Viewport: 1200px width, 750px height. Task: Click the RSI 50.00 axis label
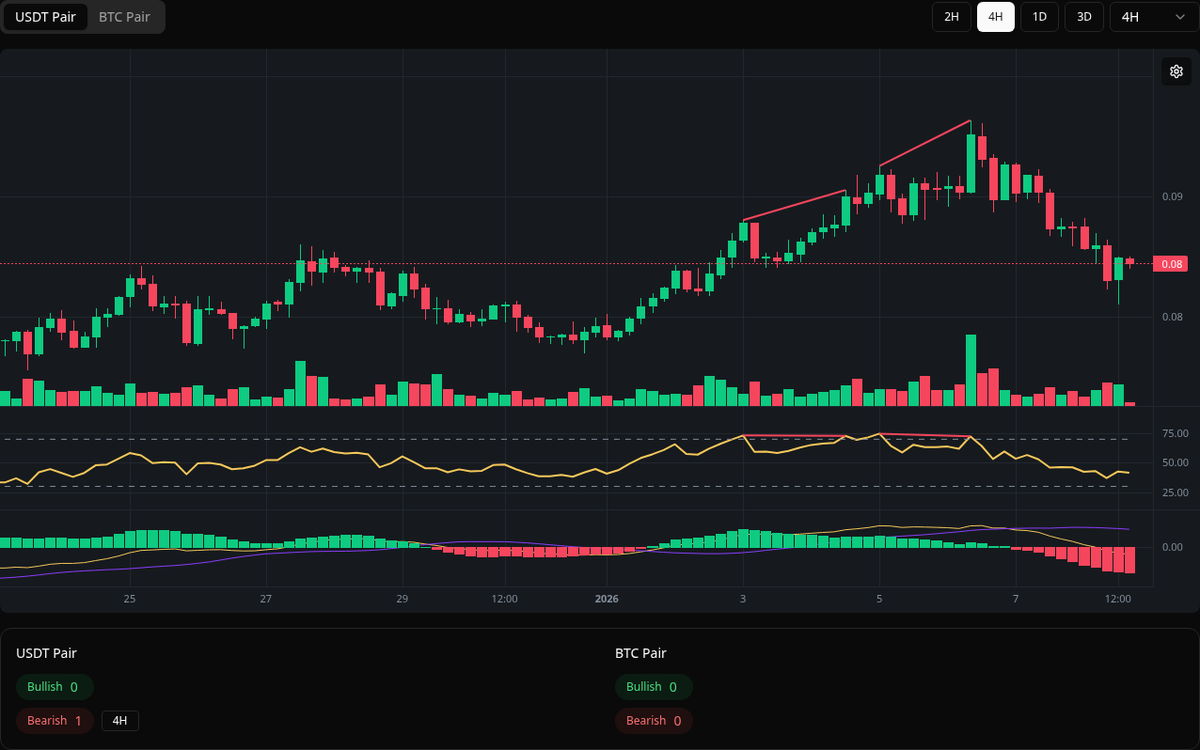(1175, 463)
